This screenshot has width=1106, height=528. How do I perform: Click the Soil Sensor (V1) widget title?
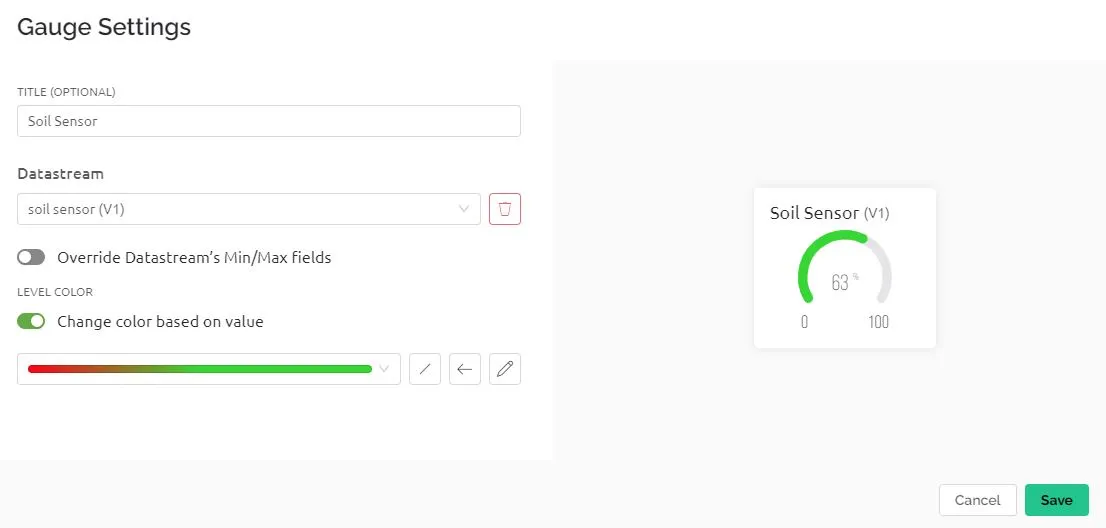[x=830, y=213]
